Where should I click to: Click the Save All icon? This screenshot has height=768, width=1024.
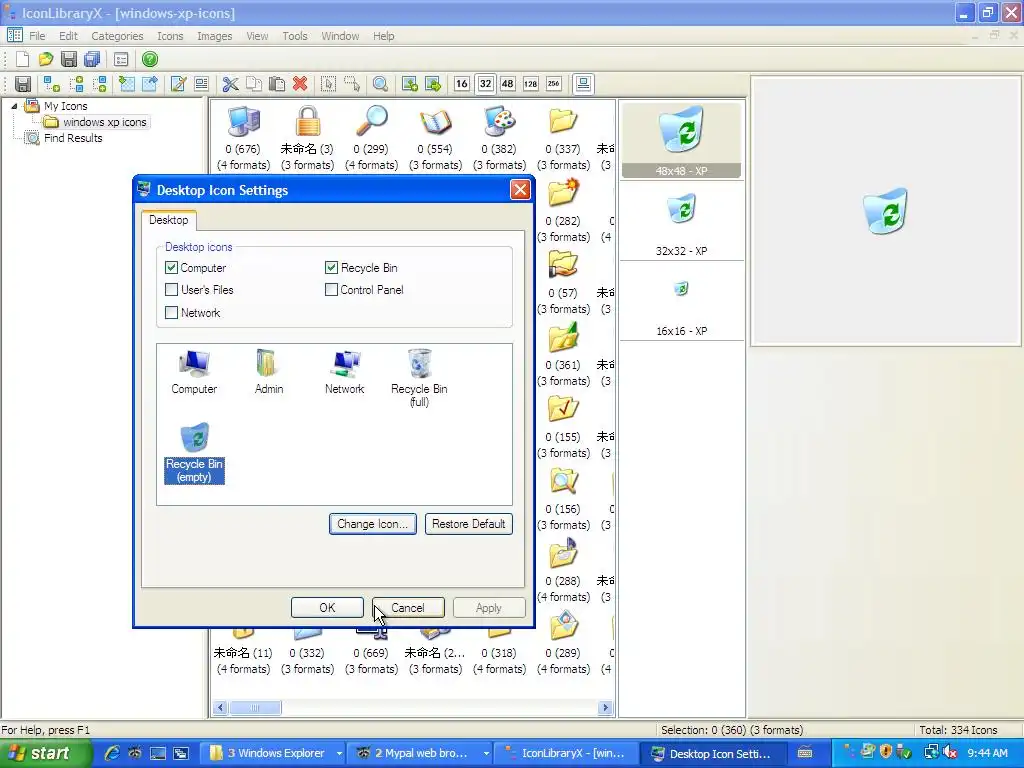92,59
